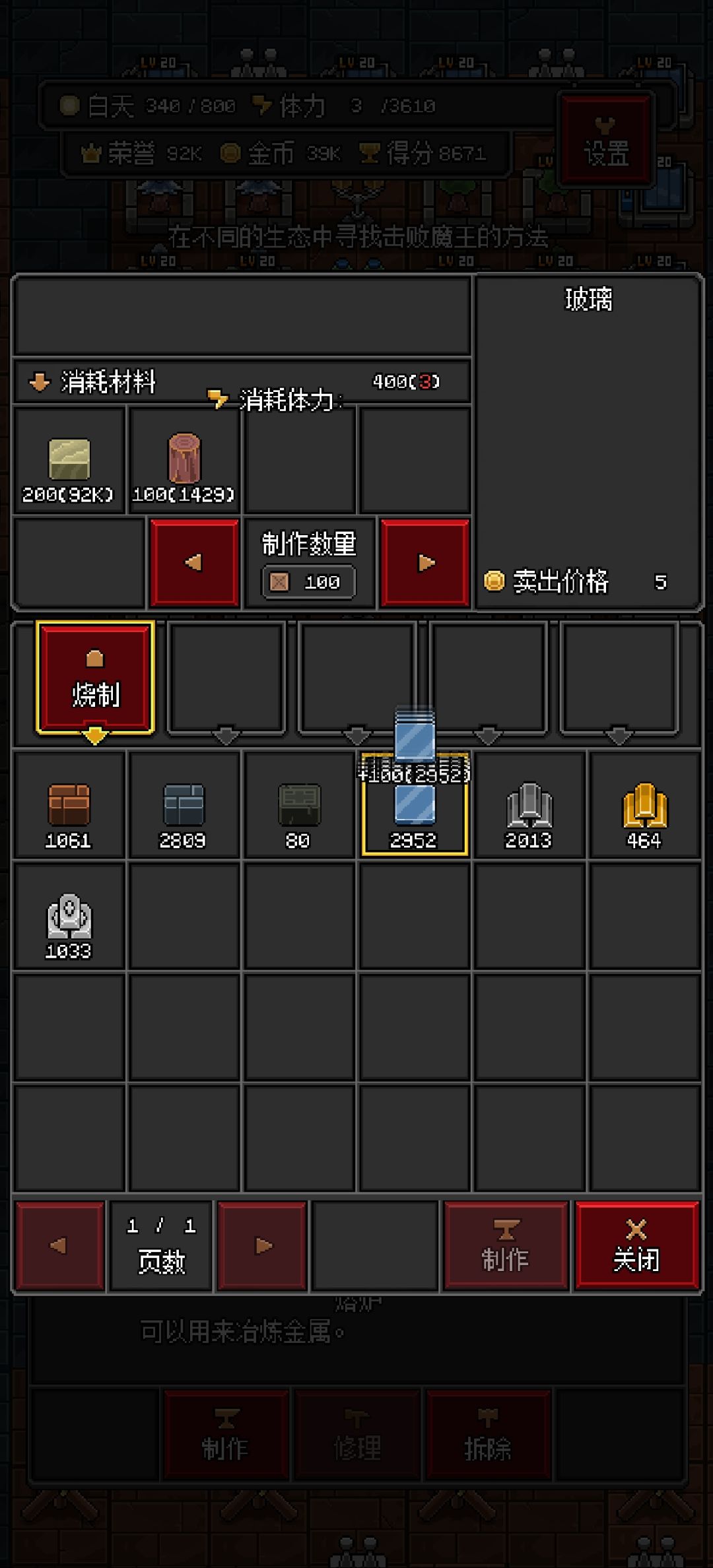Screen dimensions: 713x1568
Task: Select the dark stone brick item (2809)
Action: point(184,804)
